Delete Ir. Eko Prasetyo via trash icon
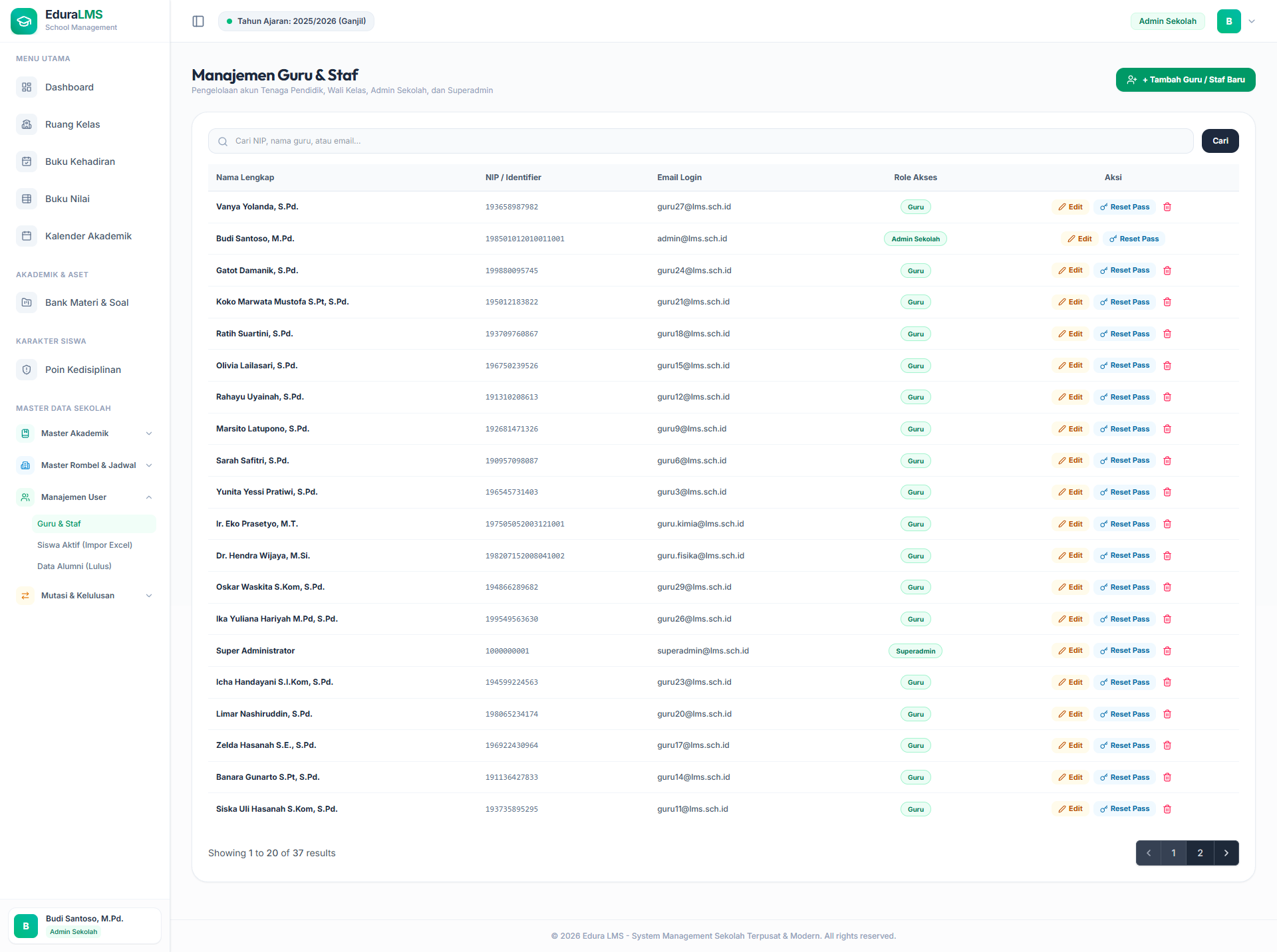This screenshot has width=1277, height=952. tap(1167, 524)
